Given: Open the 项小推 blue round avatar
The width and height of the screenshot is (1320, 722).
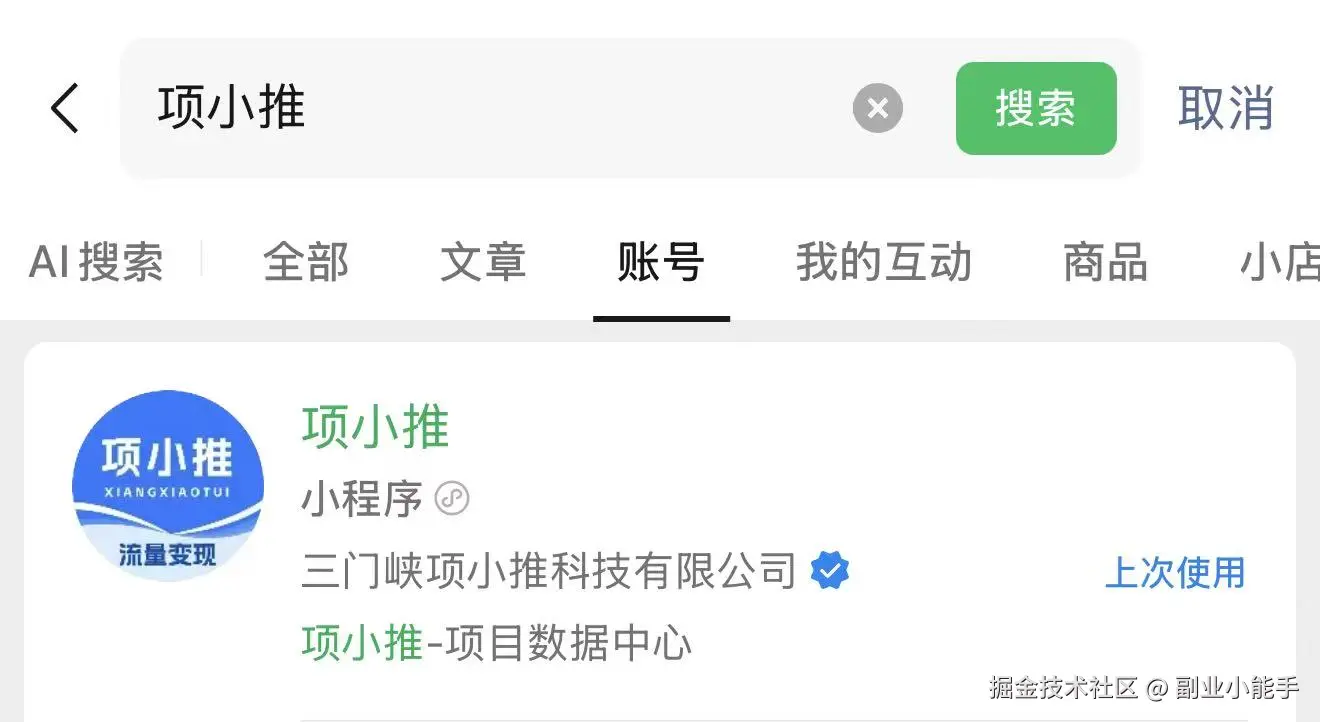Looking at the screenshot, I should (x=168, y=486).
